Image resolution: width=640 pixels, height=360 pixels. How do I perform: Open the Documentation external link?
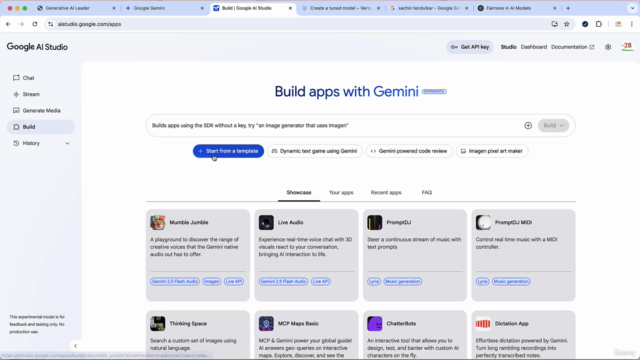[572, 47]
